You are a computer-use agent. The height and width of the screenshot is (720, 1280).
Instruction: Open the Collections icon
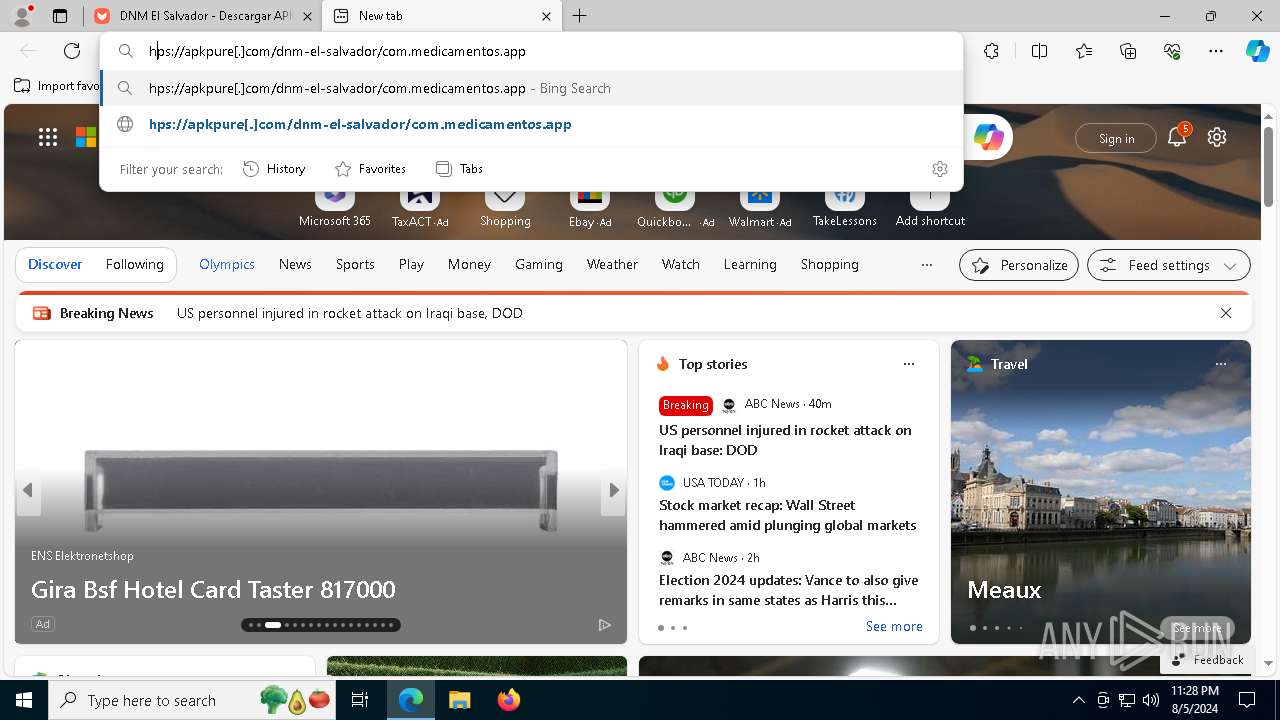point(1128,51)
